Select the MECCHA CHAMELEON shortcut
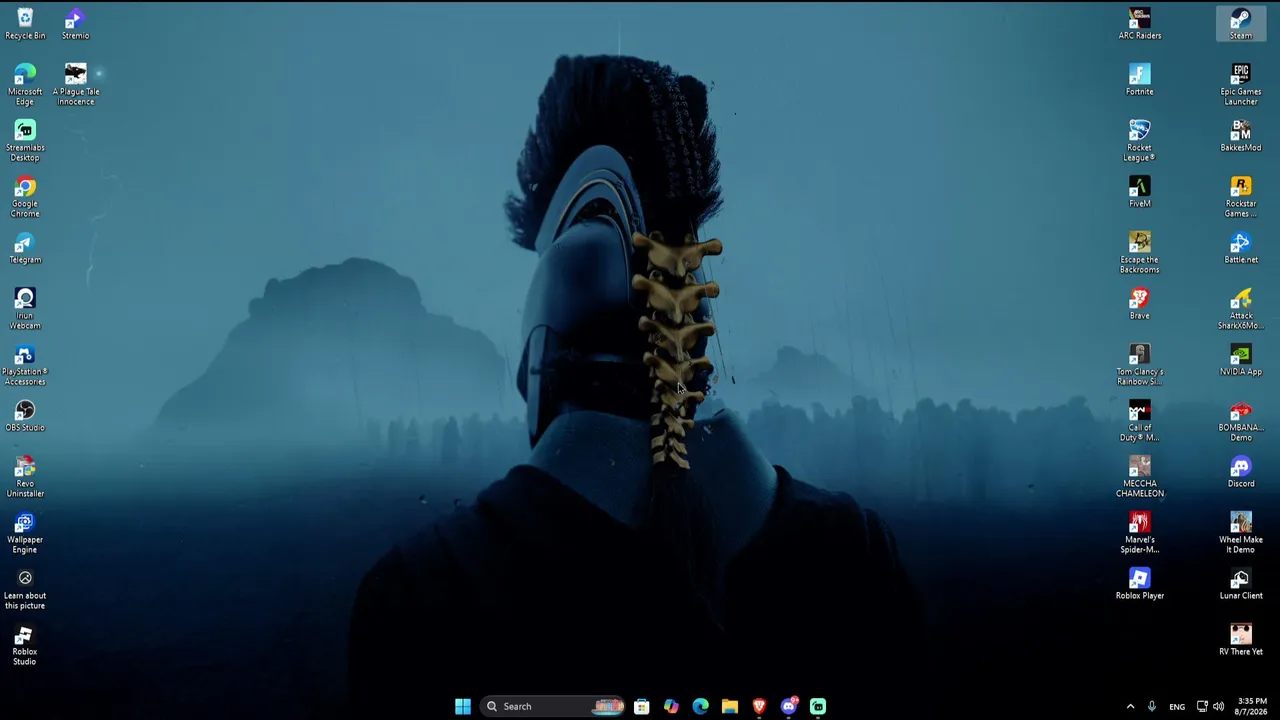This screenshot has height=720, width=1280. (x=1140, y=477)
